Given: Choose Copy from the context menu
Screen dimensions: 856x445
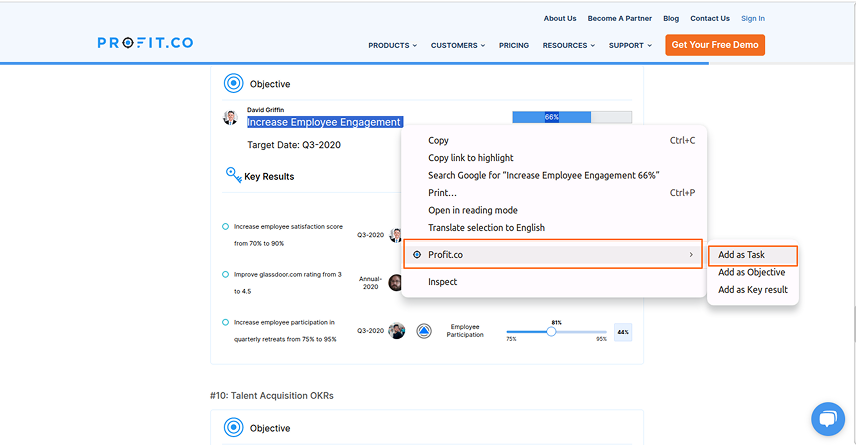Looking at the screenshot, I should tap(554, 140).
